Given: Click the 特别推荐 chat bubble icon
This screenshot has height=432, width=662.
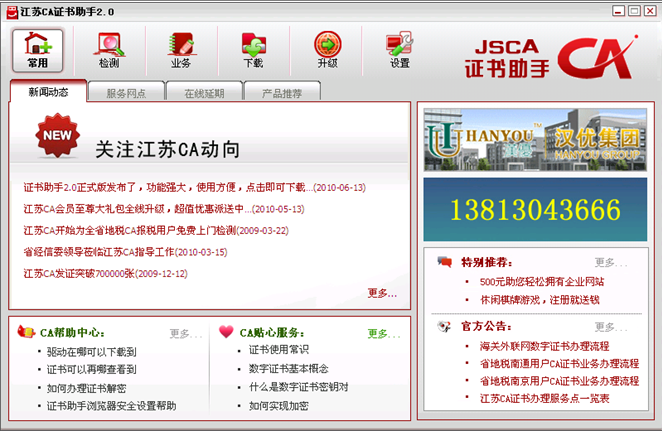Looking at the screenshot, I should point(445,262).
